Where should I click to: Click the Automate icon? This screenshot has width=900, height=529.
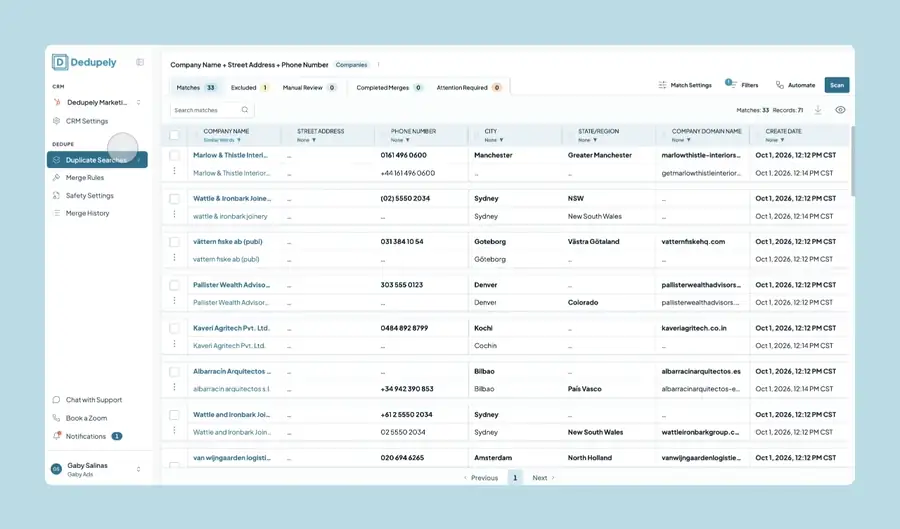tap(779, 85)
